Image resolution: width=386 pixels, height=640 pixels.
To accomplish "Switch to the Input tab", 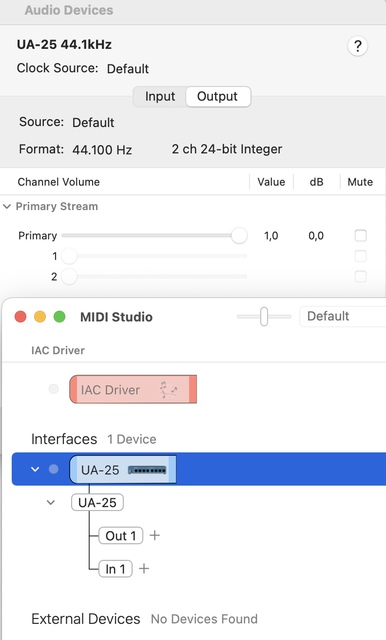I will click(160, 96).
